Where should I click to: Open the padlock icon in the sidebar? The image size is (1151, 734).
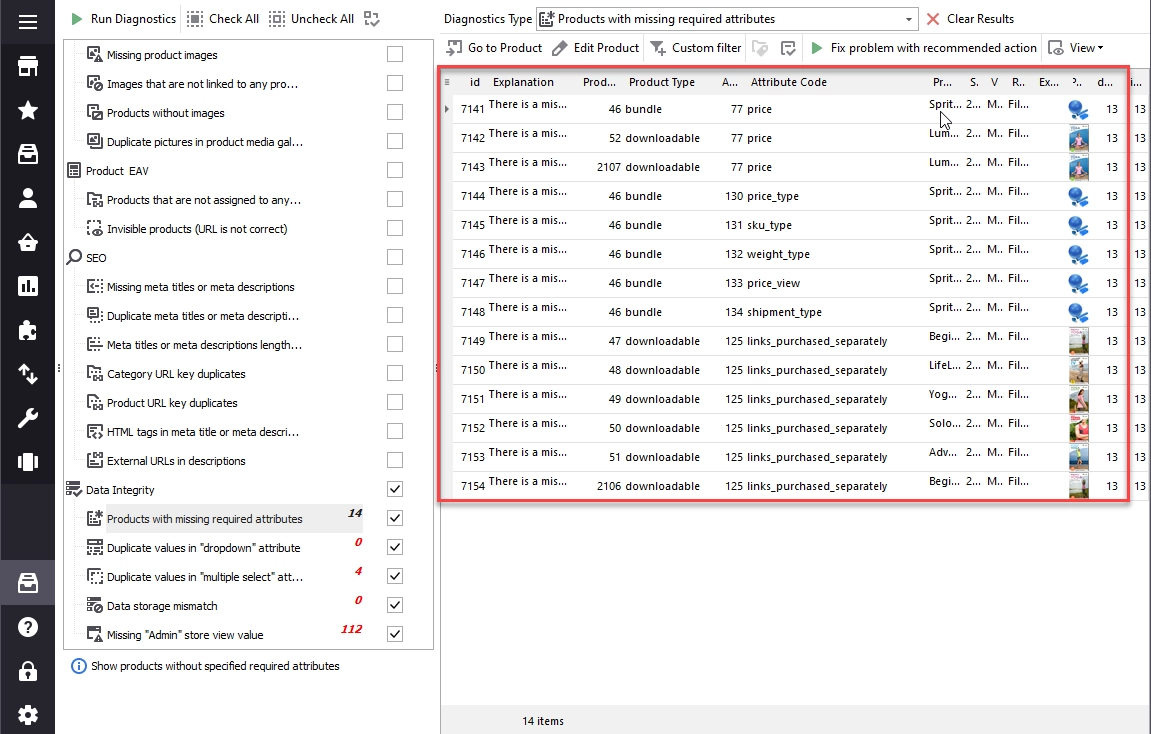(x=28, y=671)
